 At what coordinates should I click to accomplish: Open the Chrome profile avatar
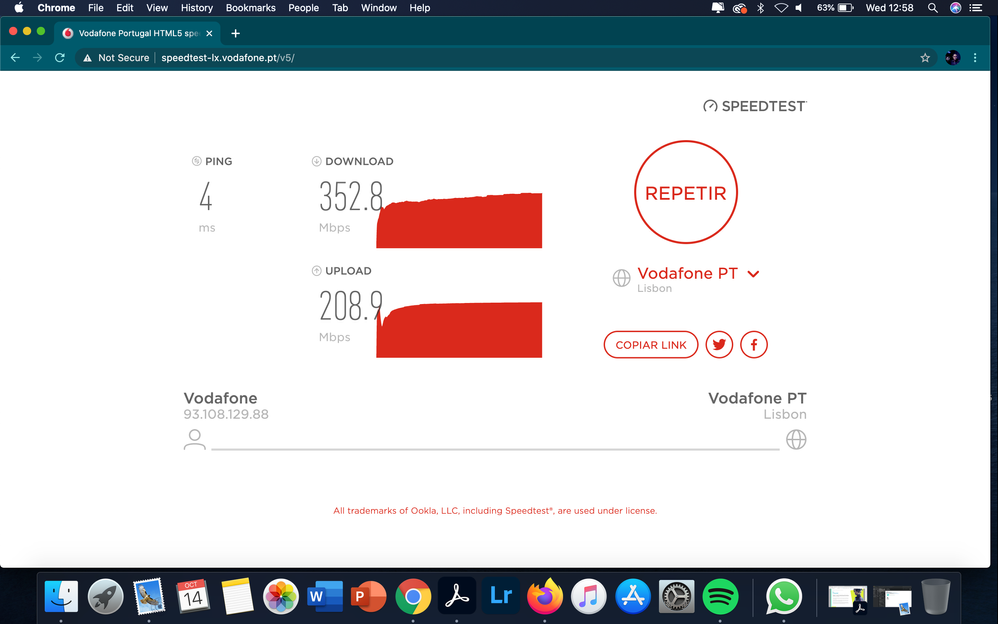coord(953,57)
